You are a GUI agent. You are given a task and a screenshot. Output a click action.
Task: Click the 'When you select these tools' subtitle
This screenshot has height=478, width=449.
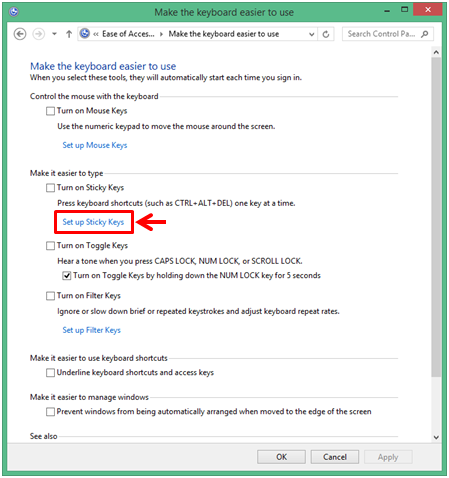[166, 78]
